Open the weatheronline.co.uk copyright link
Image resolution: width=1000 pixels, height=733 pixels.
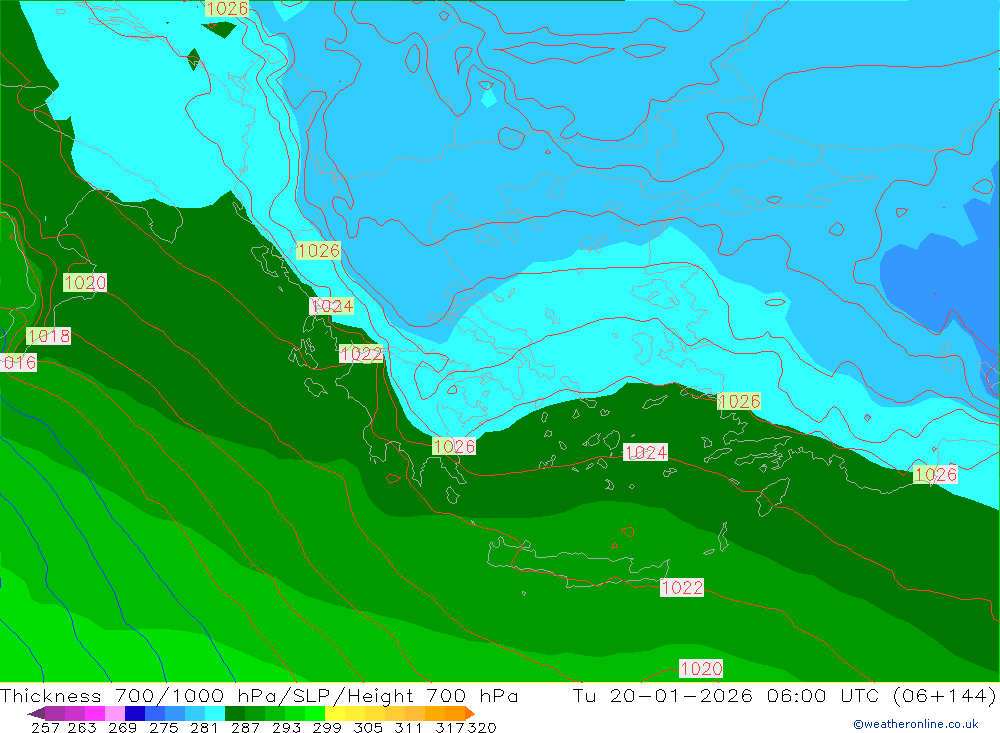click(916, 723)
